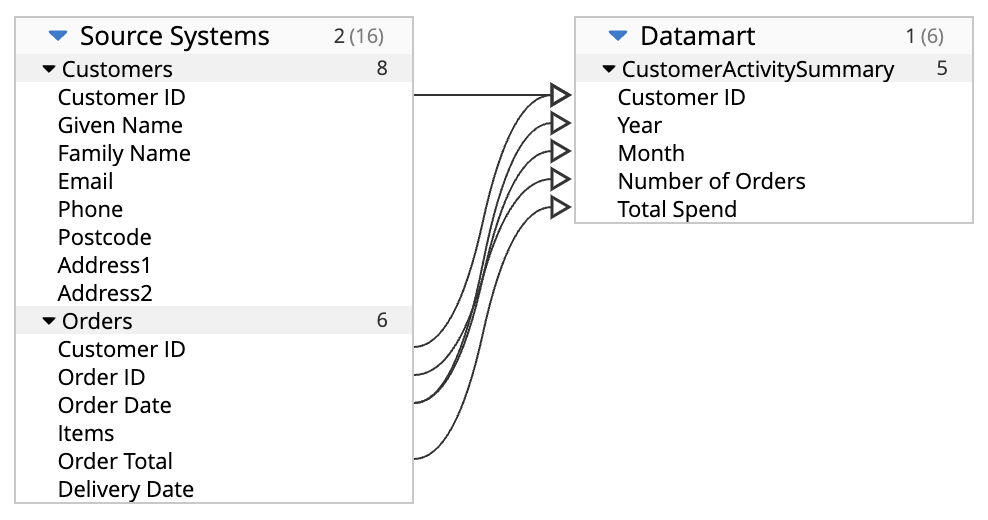Select Given Name field in Customers
Viewport: 988px width, 520px height.
tap(214, 125)
